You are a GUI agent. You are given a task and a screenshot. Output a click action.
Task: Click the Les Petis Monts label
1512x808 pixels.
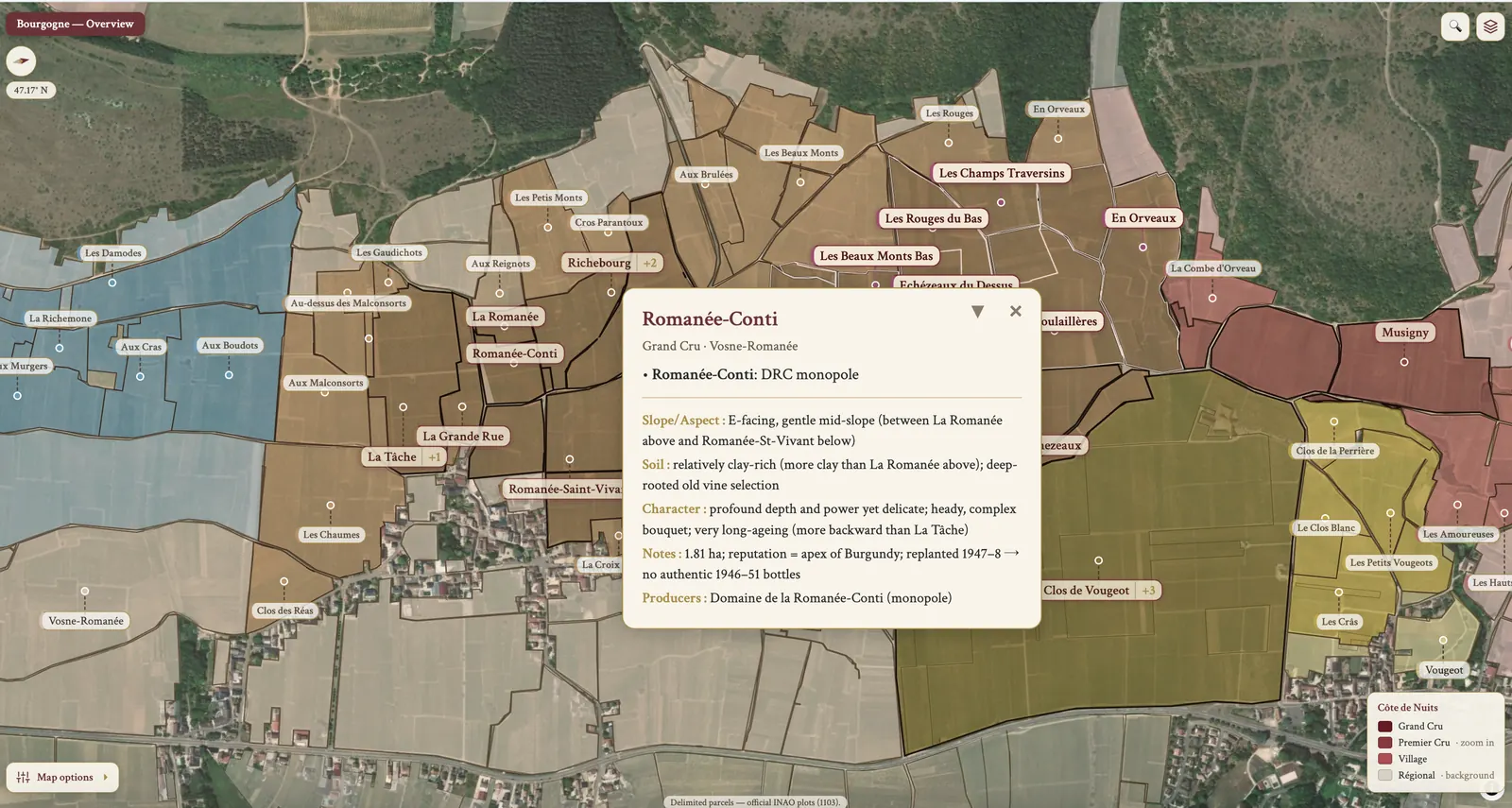pos(549,198)
